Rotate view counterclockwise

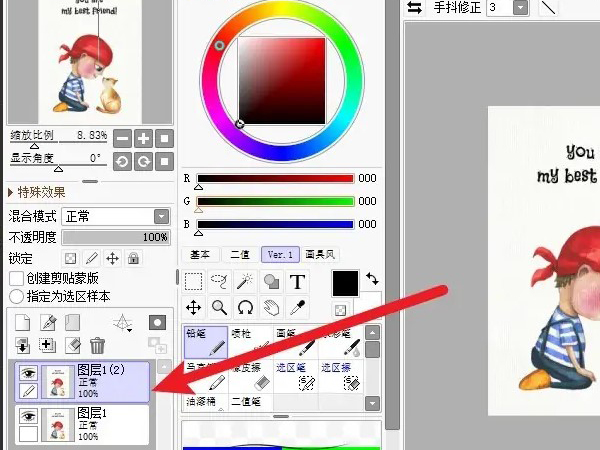[x=122, y=161]
